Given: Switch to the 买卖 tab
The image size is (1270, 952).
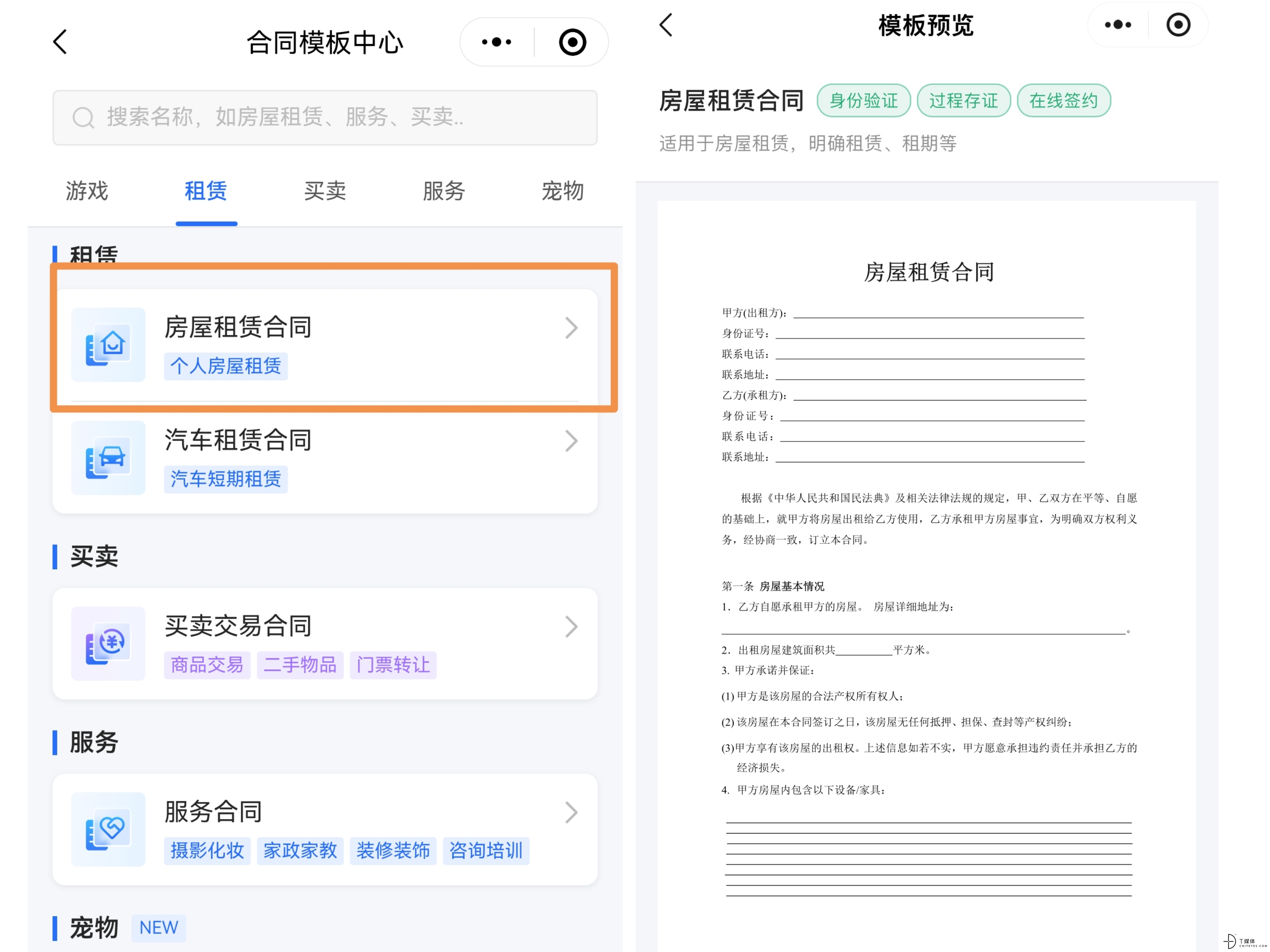Looking at the screenshot, I should click(325, 191).
